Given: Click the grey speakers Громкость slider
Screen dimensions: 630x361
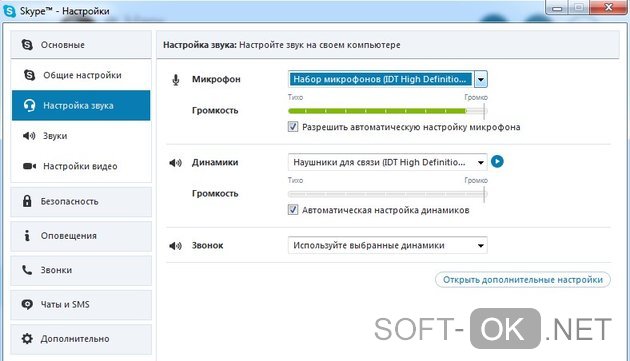Looking at the screenshot, I should [388, 194].
